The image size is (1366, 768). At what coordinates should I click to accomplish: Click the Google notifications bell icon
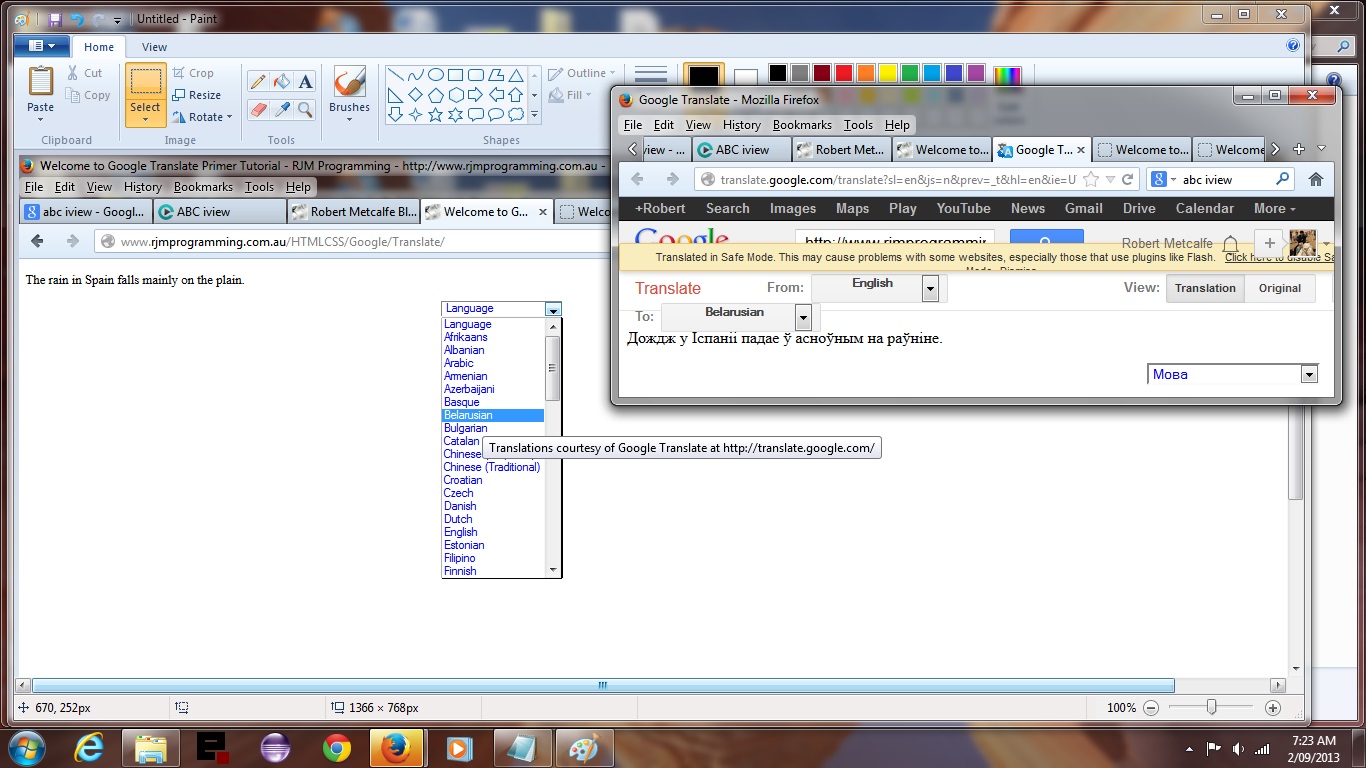click(x=1231, y=243)
